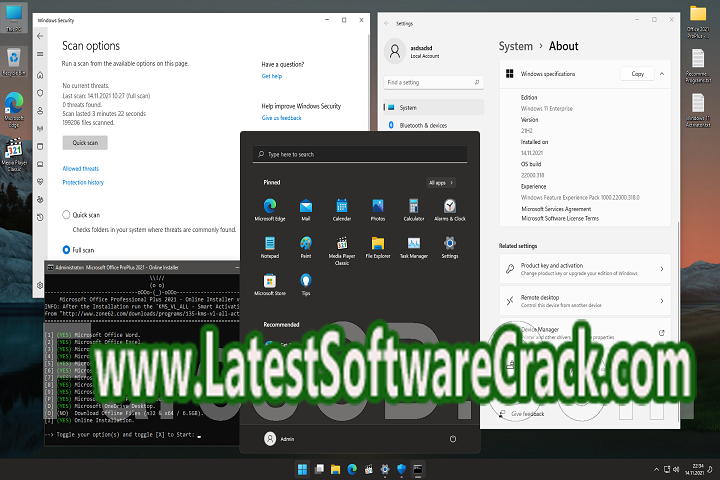Open Microsoft Edge from pinned apps

(270, 206)
